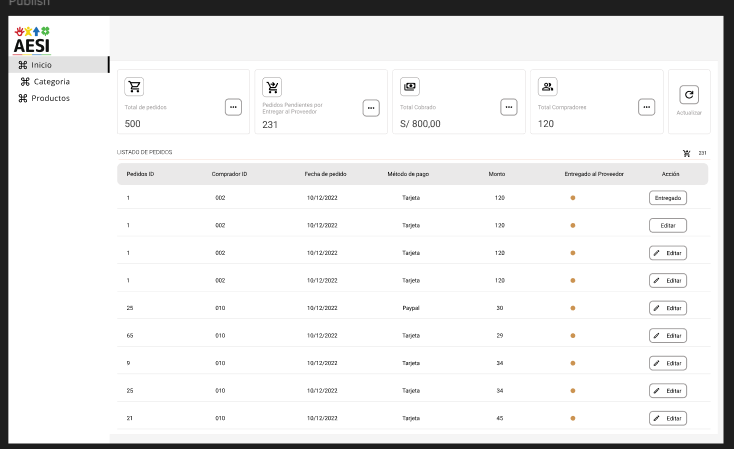734x449 pixels.
Task: Click Editar for order ID 65
Action: pos(668,336)
